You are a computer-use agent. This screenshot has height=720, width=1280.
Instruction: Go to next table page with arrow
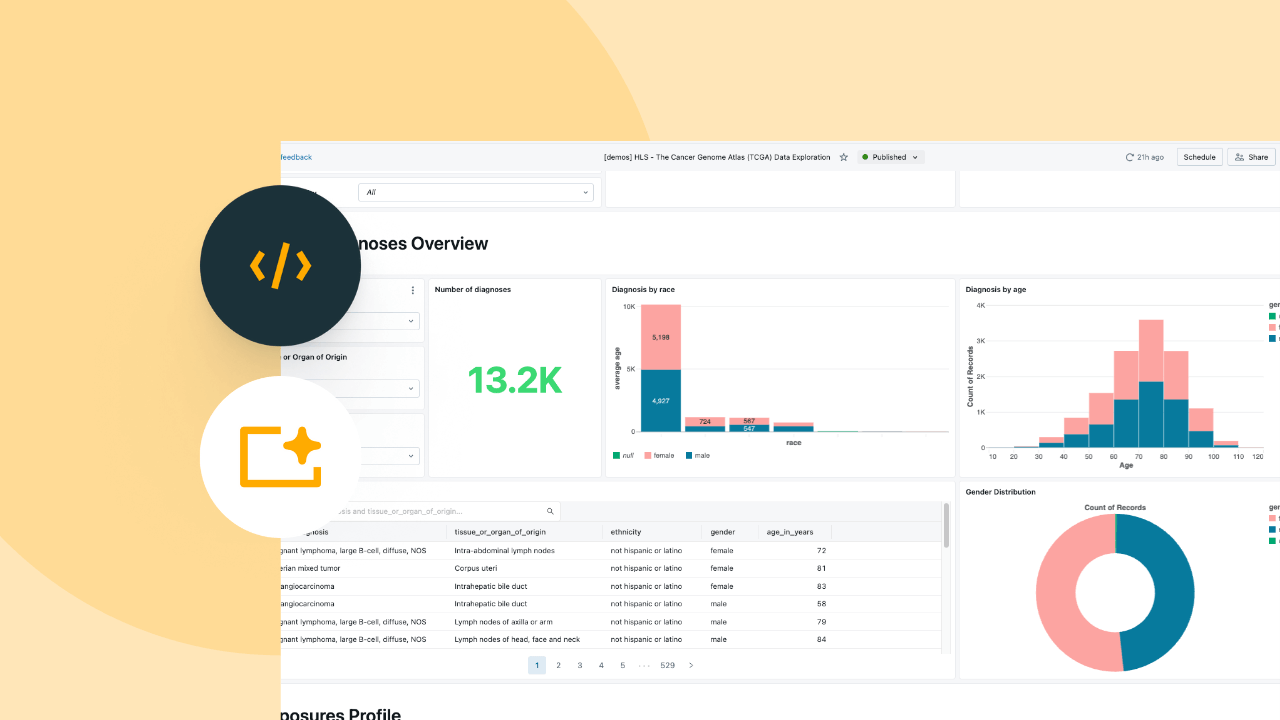(x=690, y=665)
